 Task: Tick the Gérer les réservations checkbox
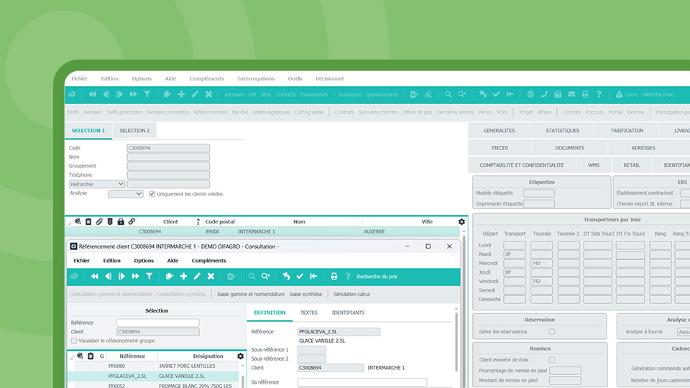tap(551, 332)
